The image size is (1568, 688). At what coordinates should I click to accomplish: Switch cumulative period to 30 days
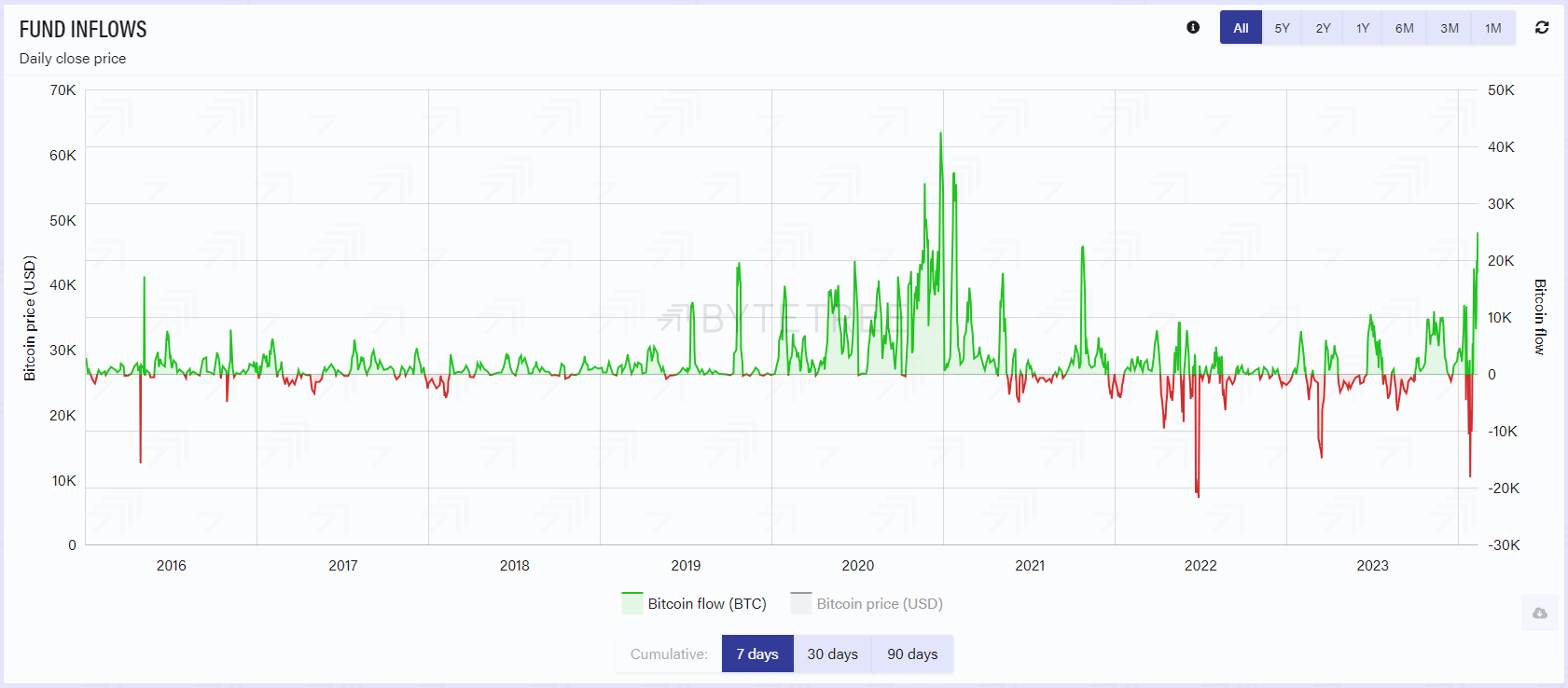(832, 654)
